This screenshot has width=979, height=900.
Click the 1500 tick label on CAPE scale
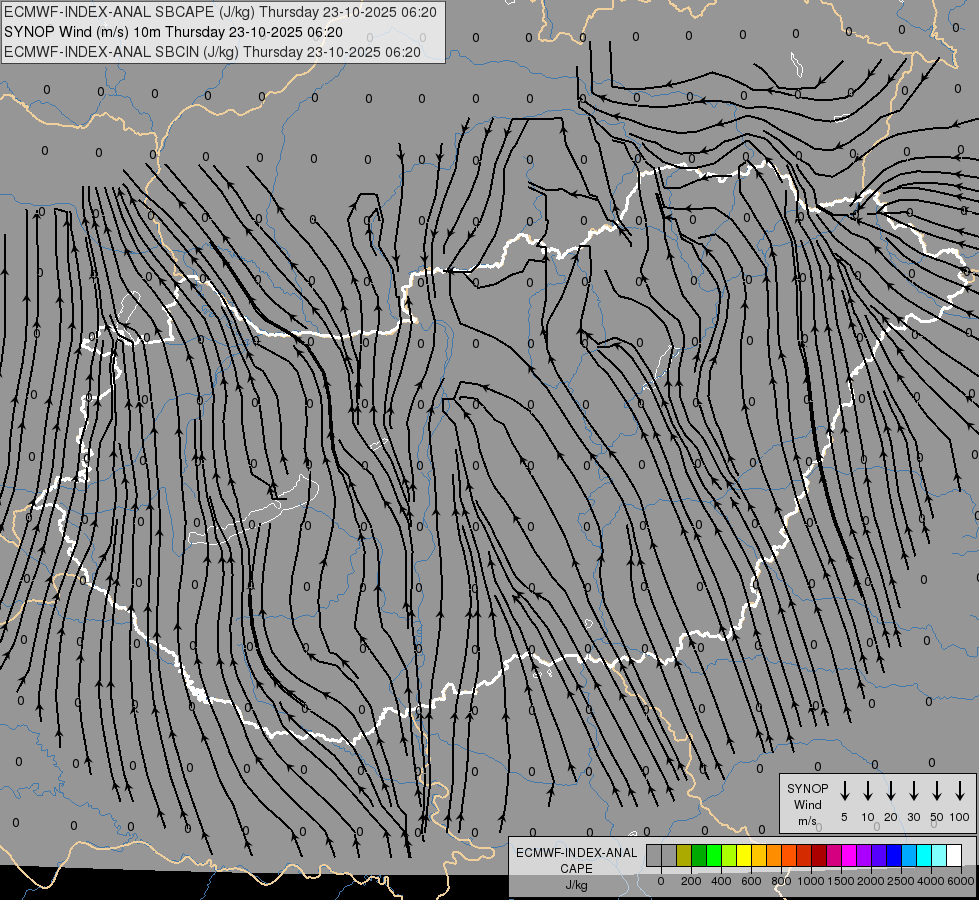(841, 881)
